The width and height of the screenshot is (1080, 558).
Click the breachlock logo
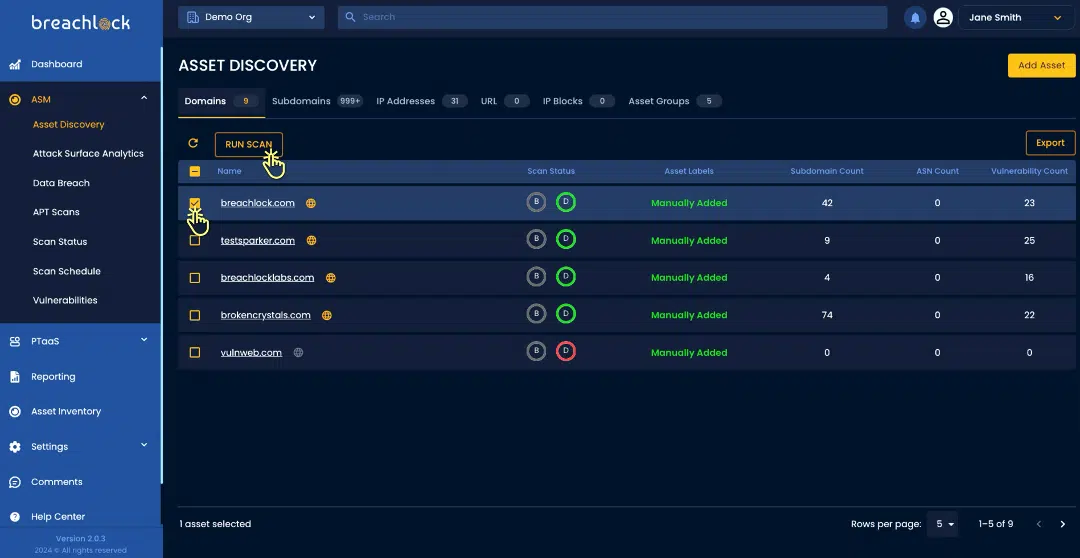81,23
